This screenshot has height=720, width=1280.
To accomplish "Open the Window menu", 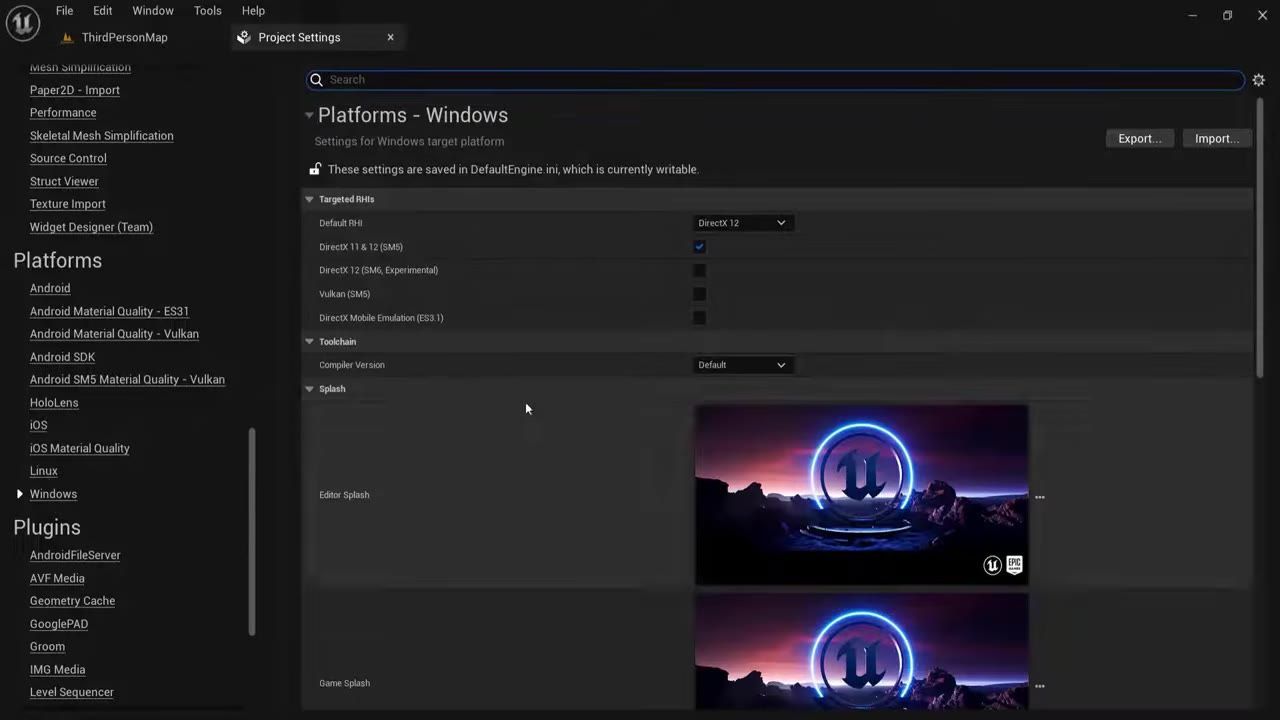I will [x=153, y=11].
